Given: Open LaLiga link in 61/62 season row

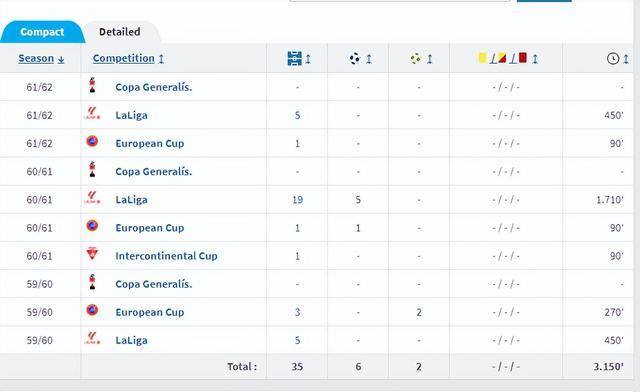Looking at the screenshot, I should [131, 115].
